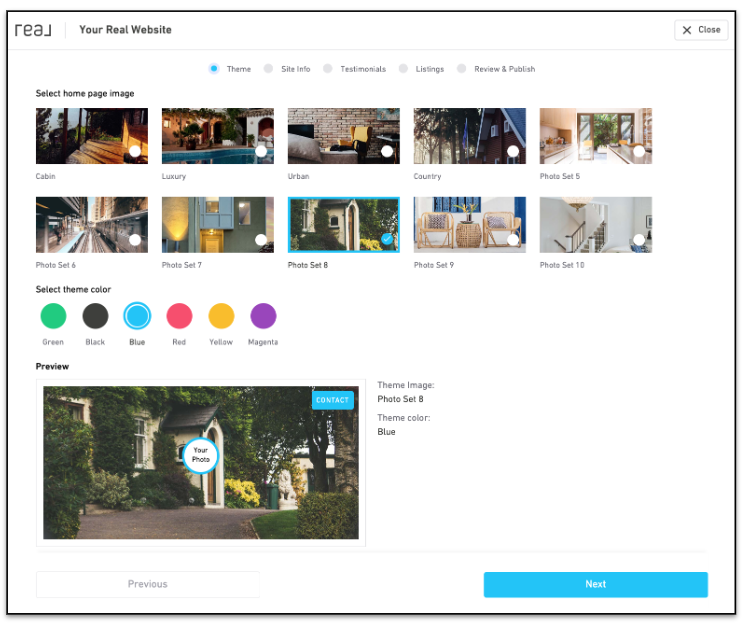Select the Green theme color

(x=53, y=316)
